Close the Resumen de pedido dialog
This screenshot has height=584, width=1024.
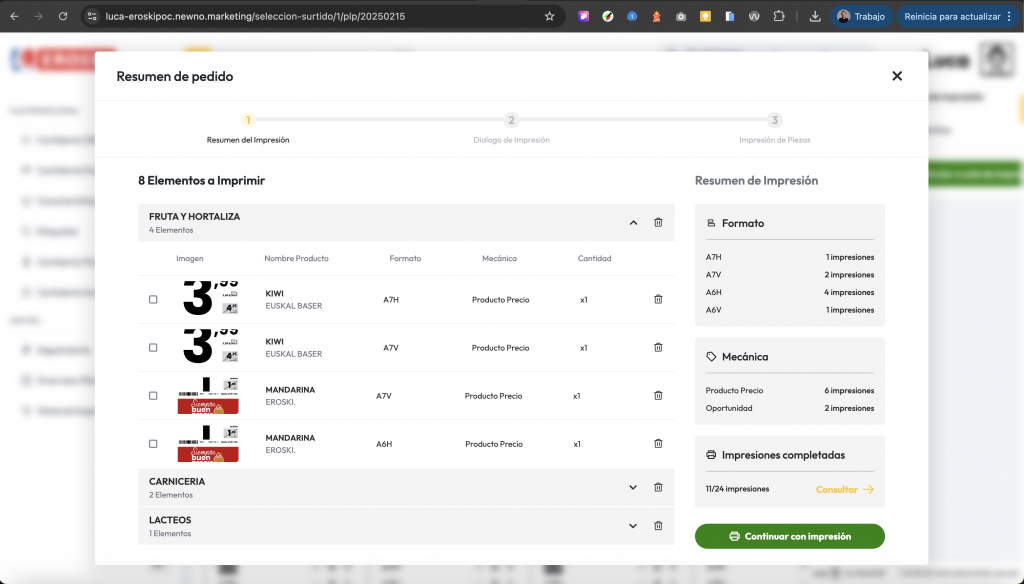897,76
